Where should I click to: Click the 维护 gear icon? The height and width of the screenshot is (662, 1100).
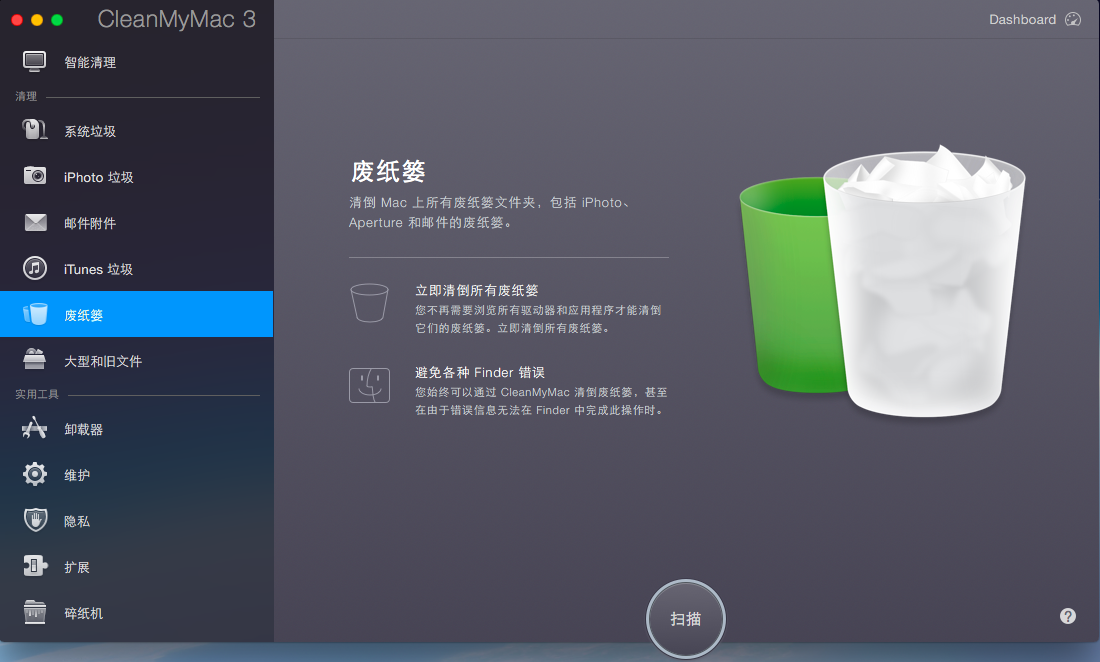click(34, 474)
